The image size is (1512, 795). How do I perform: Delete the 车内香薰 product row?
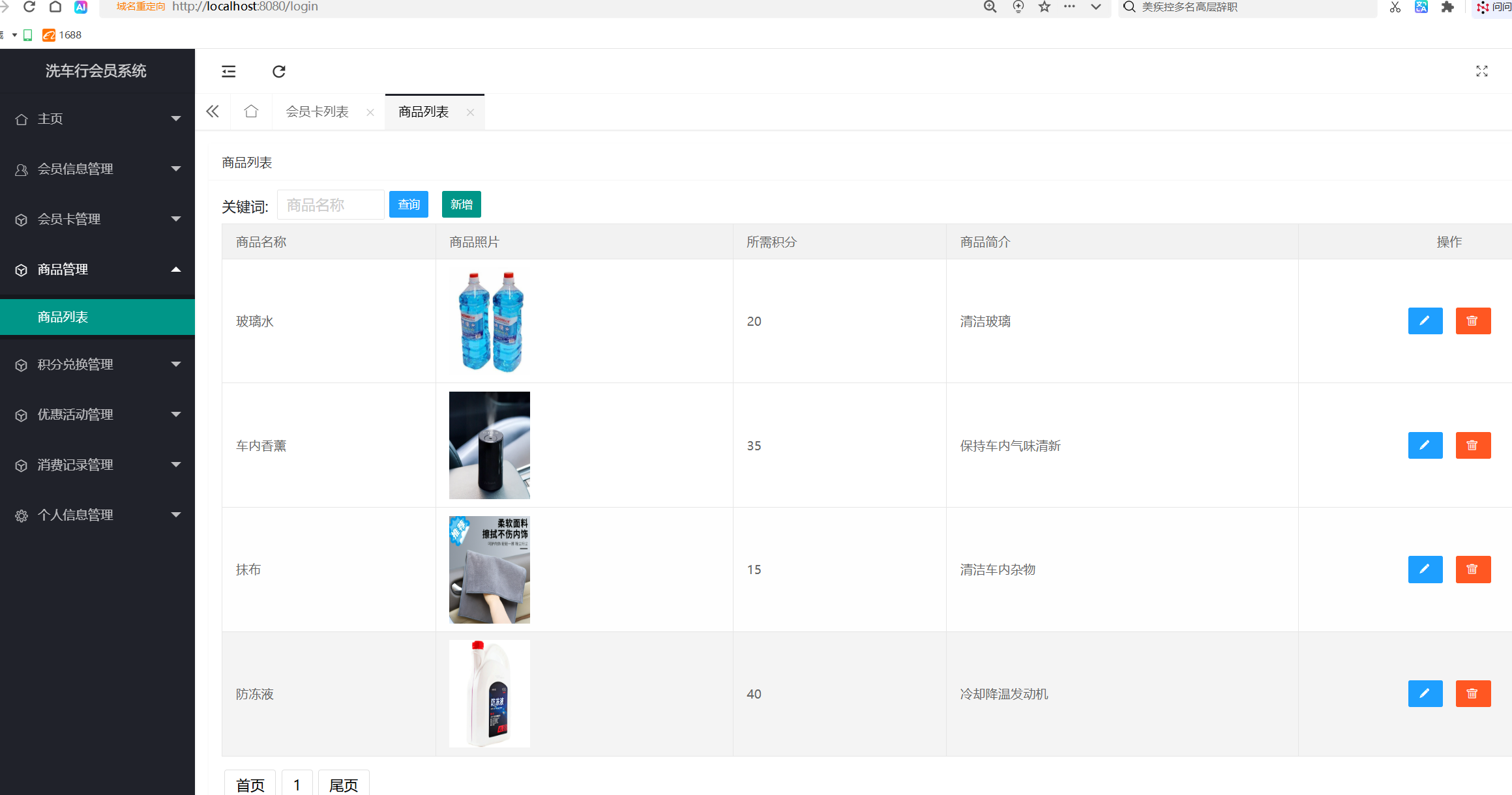1472,446
